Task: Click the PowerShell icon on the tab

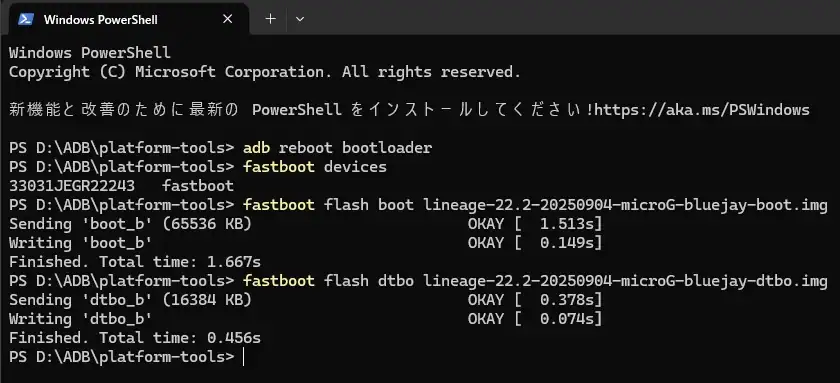Action: 26,19
